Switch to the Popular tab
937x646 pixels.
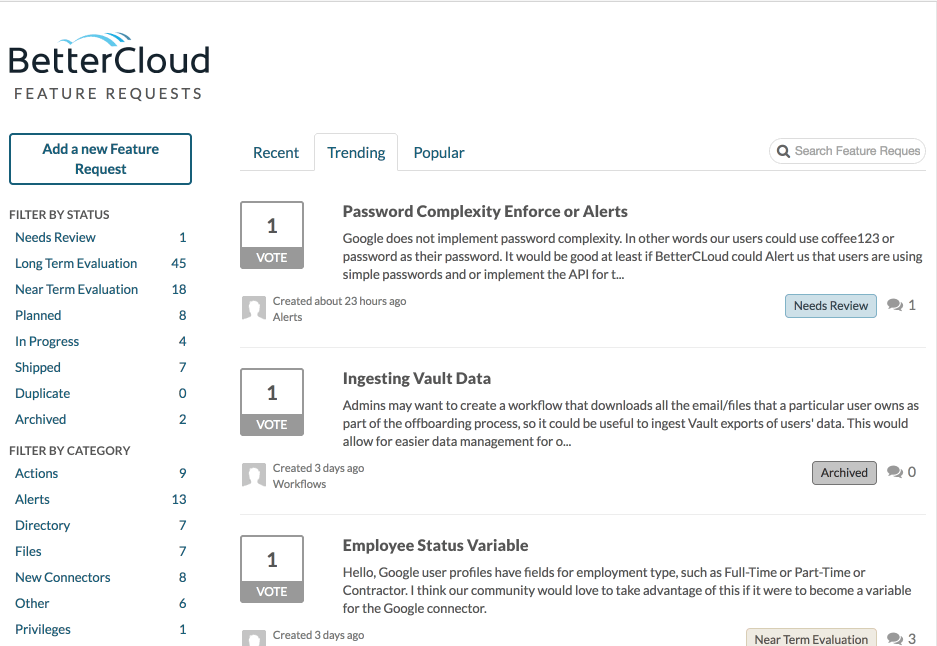(x=439, y=152)
